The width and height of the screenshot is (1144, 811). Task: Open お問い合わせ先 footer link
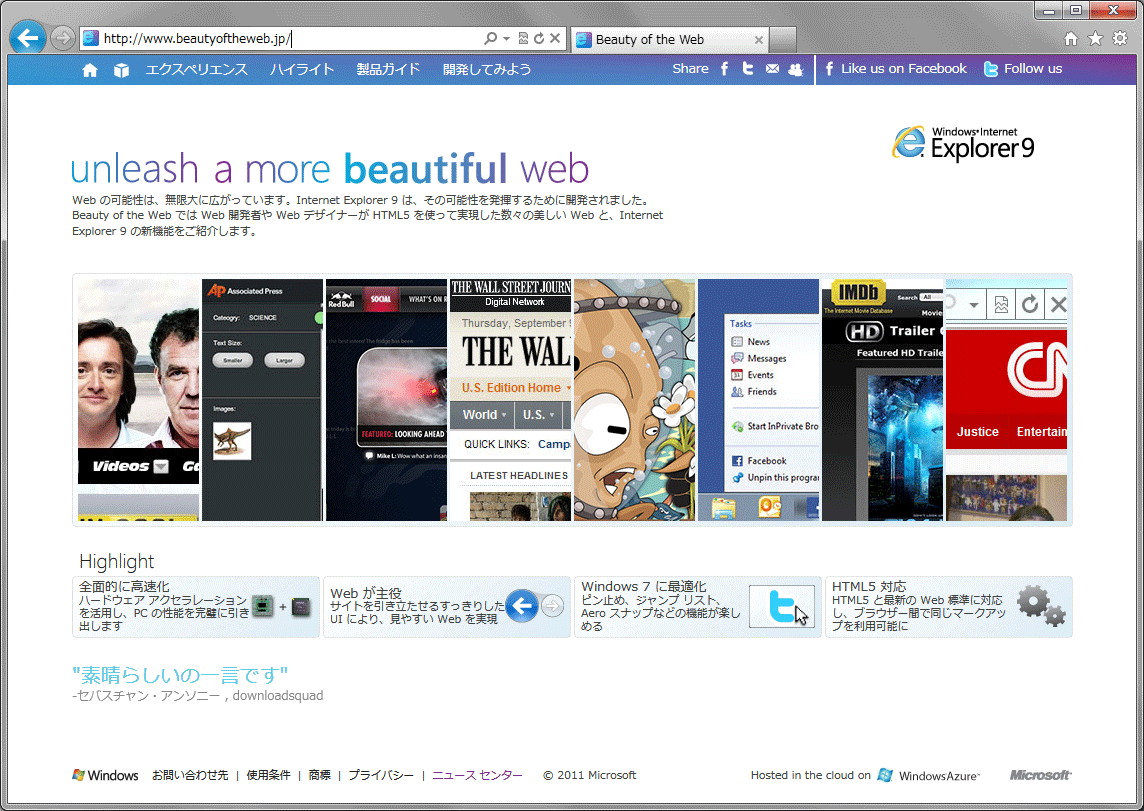(190, 775)
